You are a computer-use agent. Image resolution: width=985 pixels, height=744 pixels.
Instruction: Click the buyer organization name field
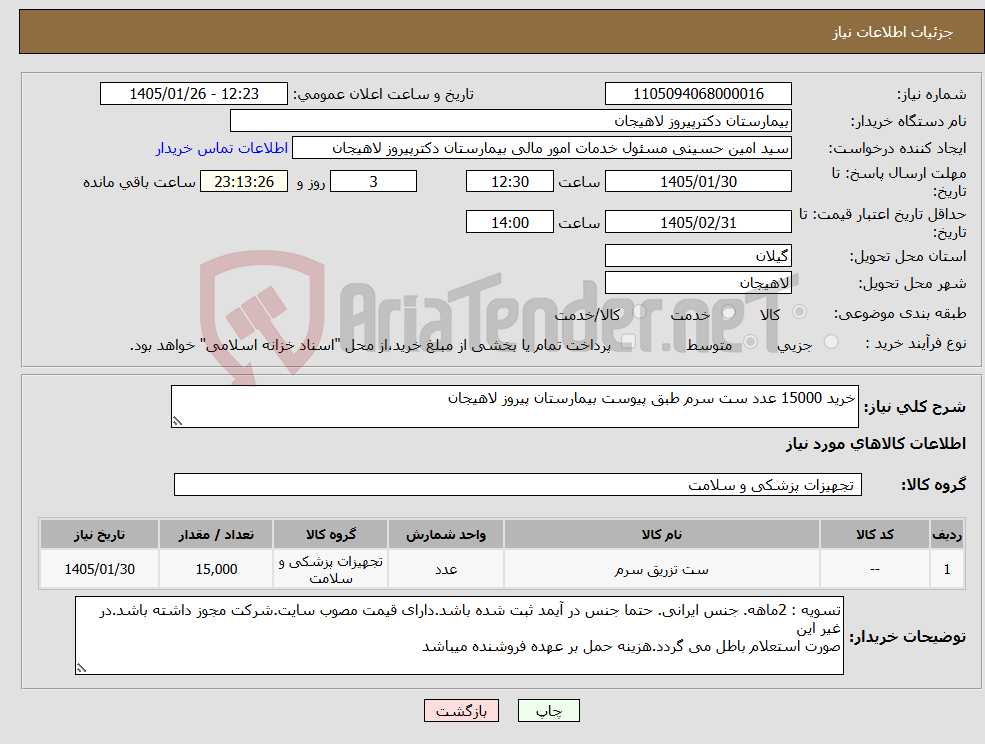click(x=511, y=121)
